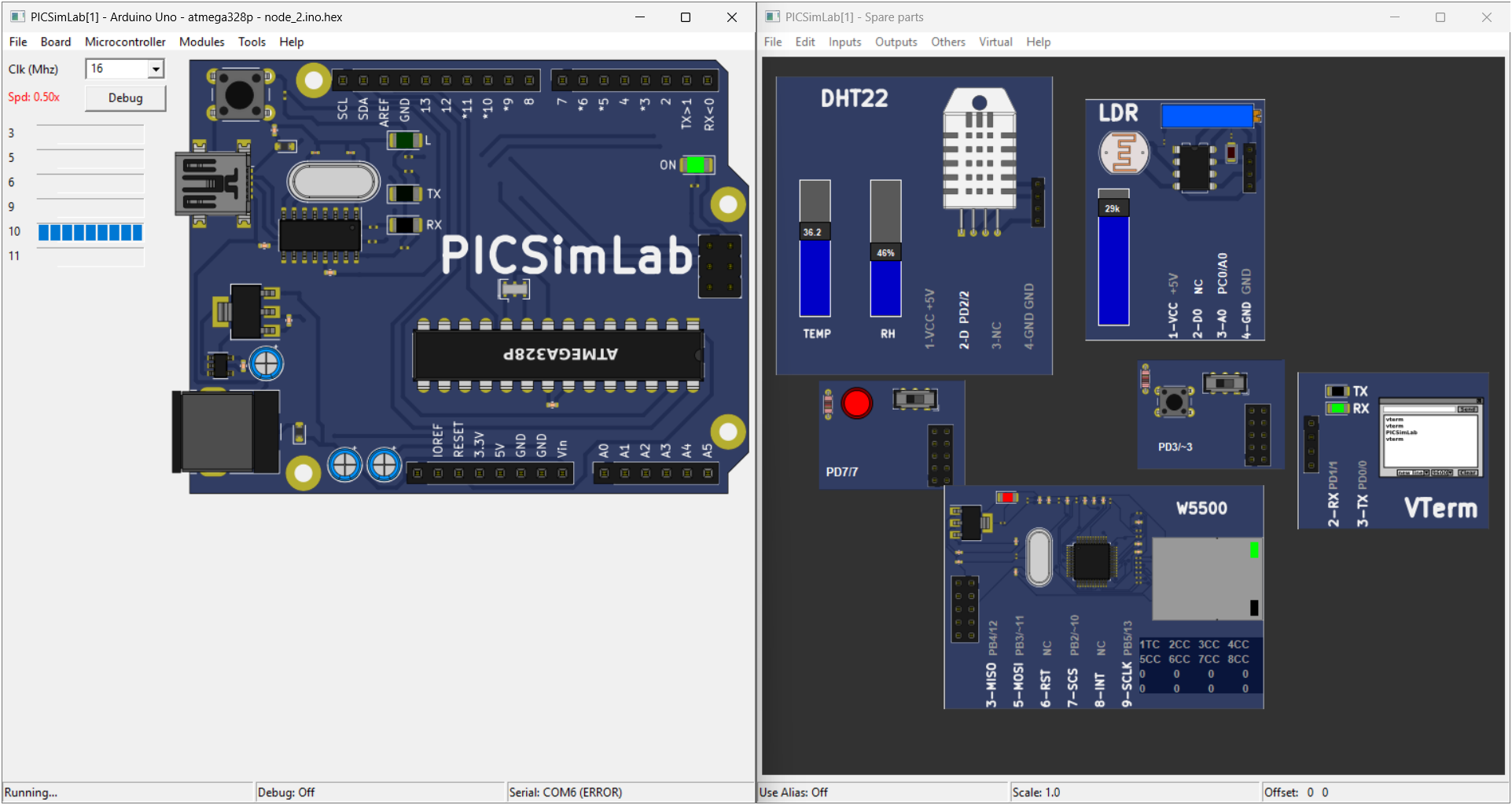The width and height of the screenshot is (1512, 805).
Task: Click the DHT22 TEMP slider
Action: coord(815,248)
